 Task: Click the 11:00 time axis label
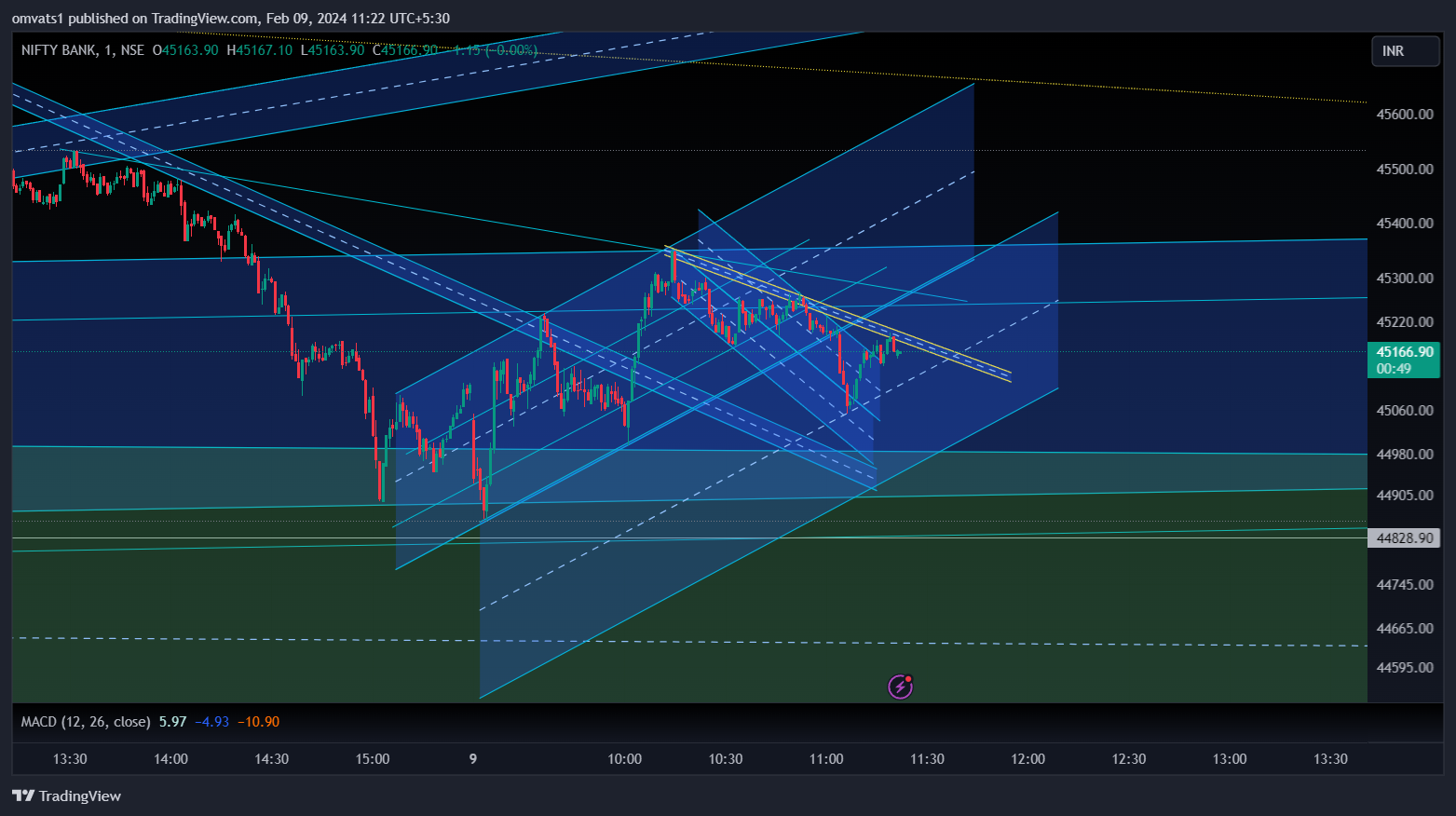[x=826, y=759]
